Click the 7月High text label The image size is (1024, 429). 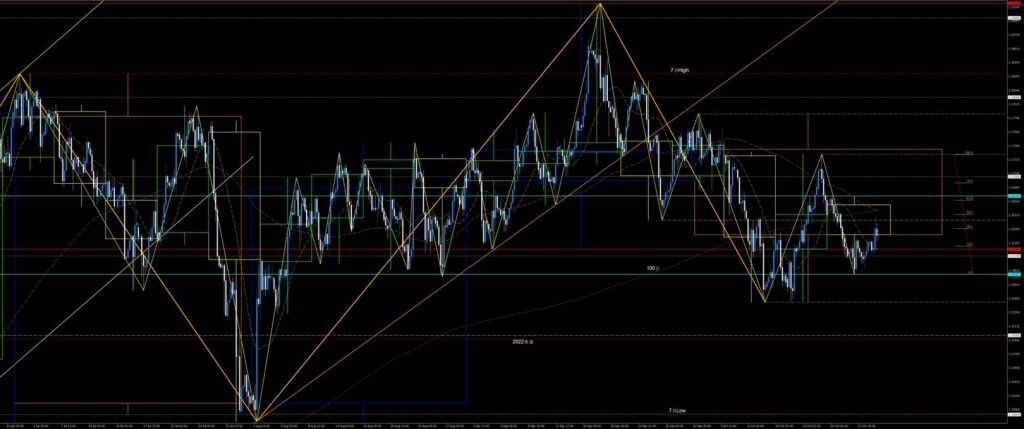679,70
